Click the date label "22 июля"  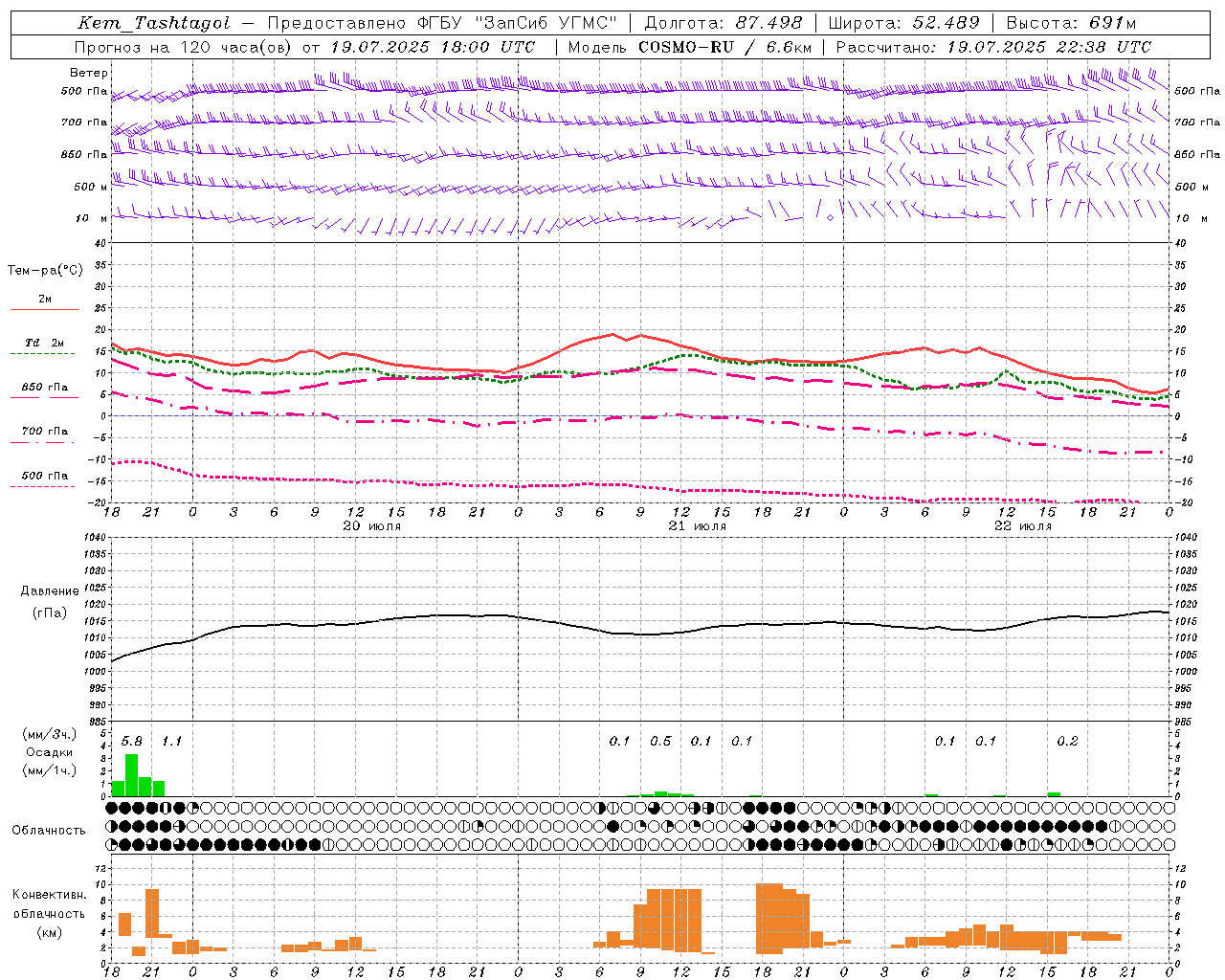[x=1023, y=526]
